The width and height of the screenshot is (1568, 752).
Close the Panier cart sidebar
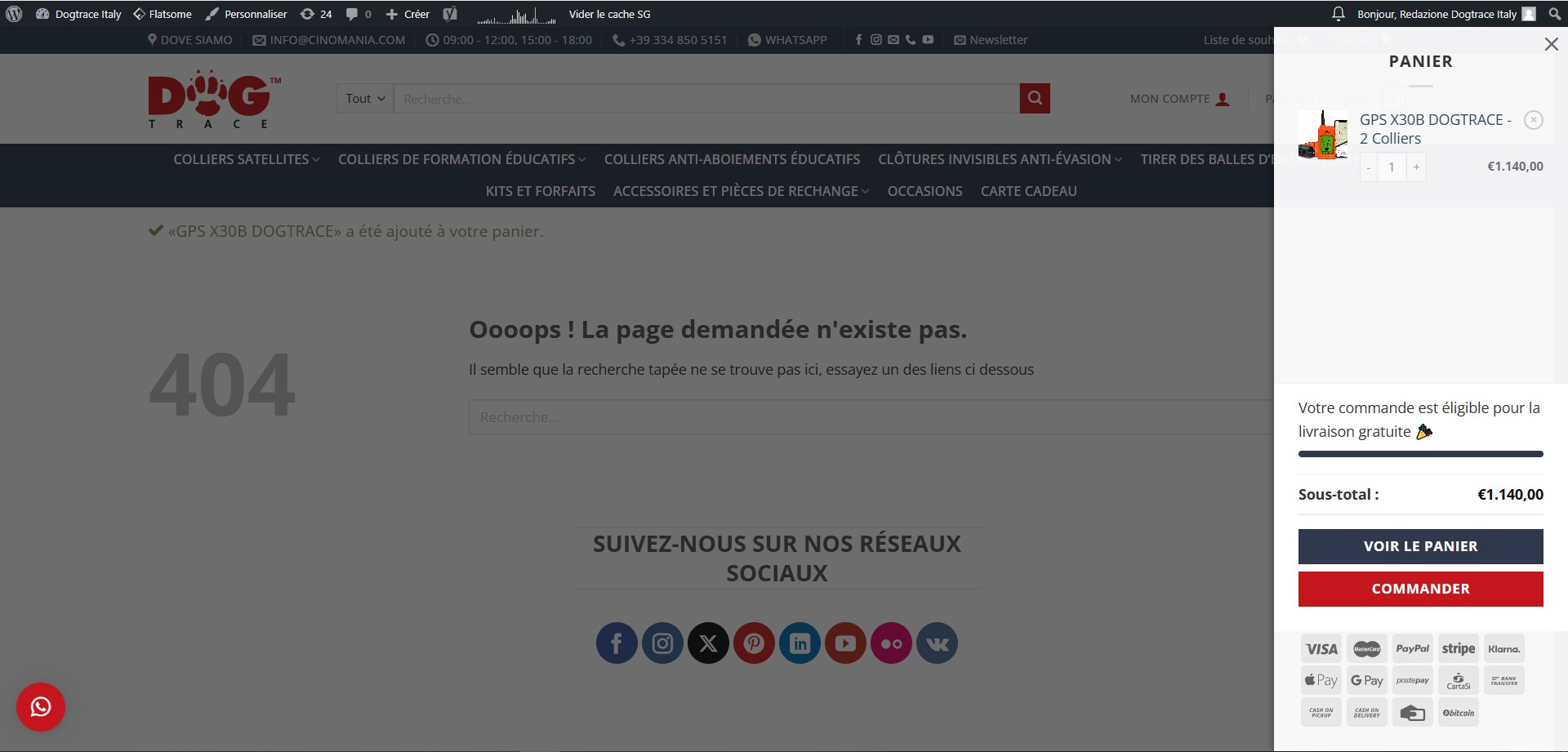(1551, 44)
